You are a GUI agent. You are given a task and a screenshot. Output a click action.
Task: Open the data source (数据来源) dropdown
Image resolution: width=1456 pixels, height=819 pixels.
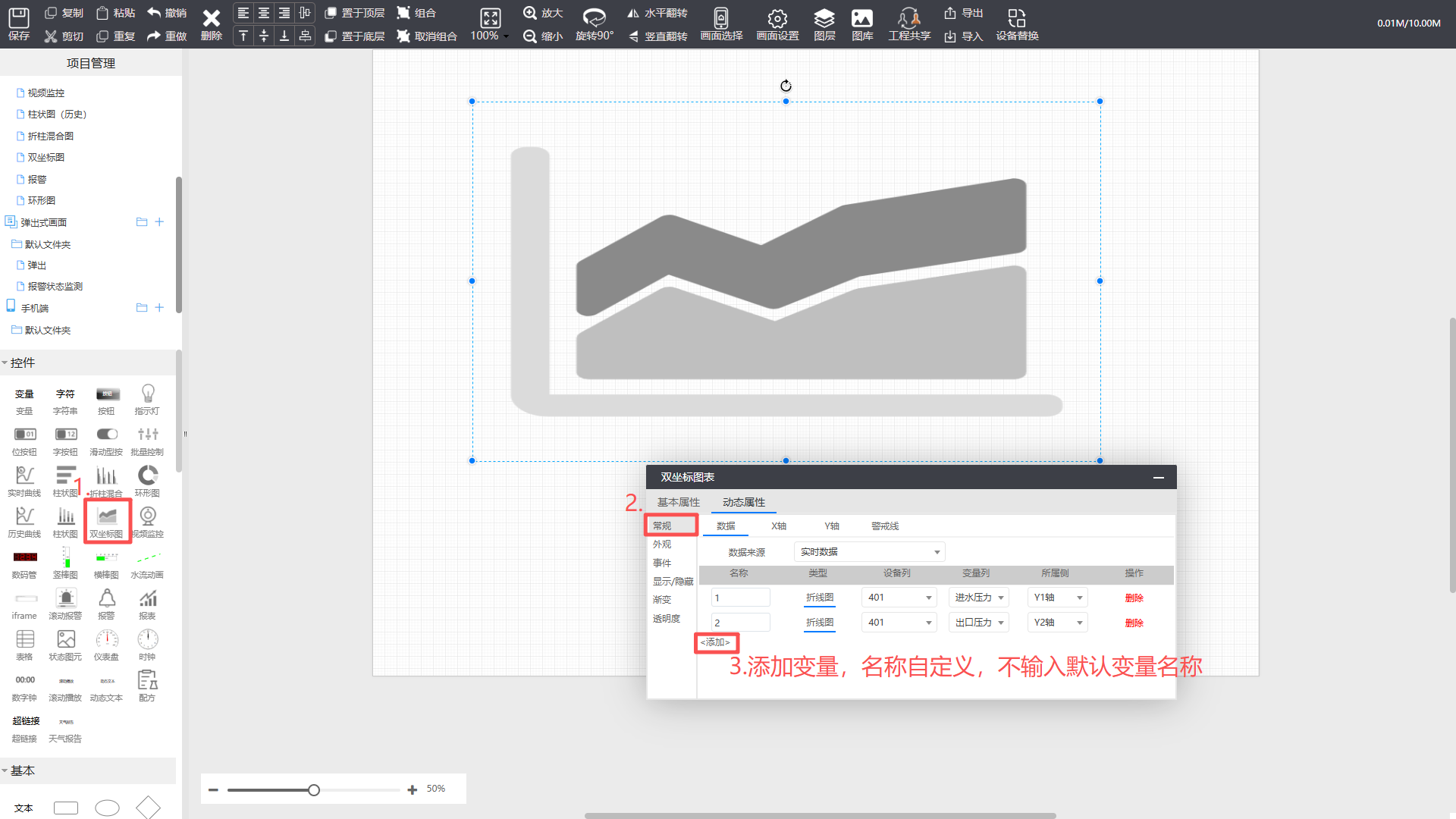pos(869,552)
